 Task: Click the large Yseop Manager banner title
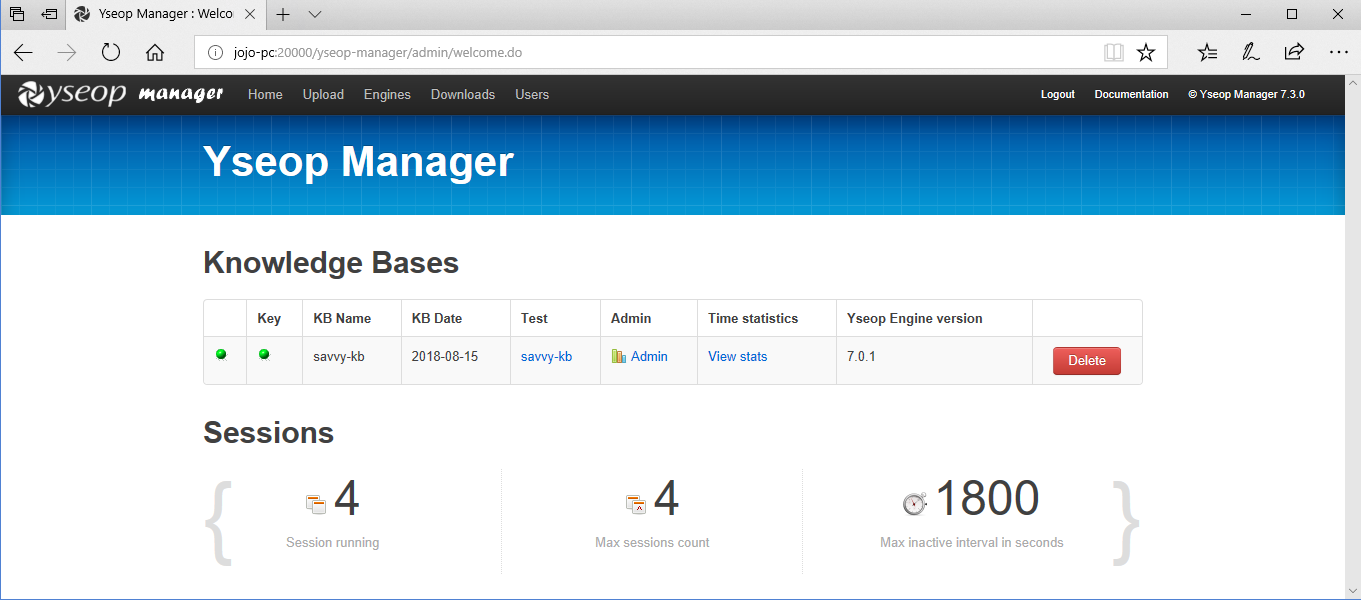pos(358,161)
